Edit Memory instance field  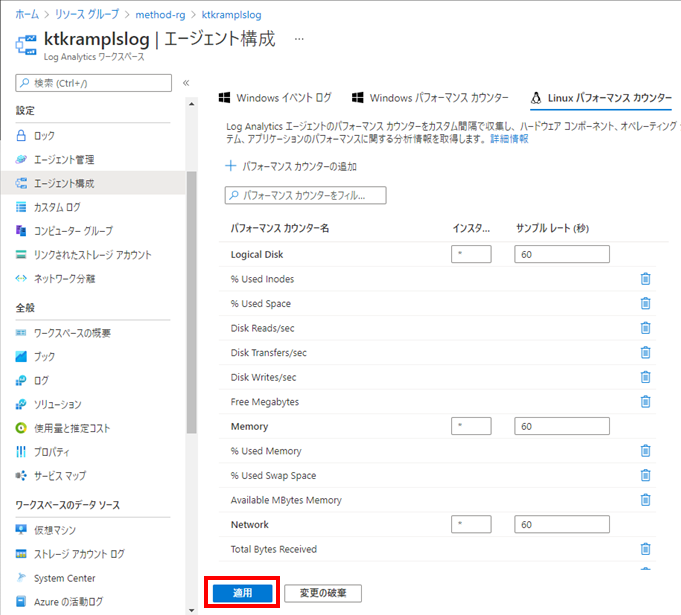click(471, 426)
